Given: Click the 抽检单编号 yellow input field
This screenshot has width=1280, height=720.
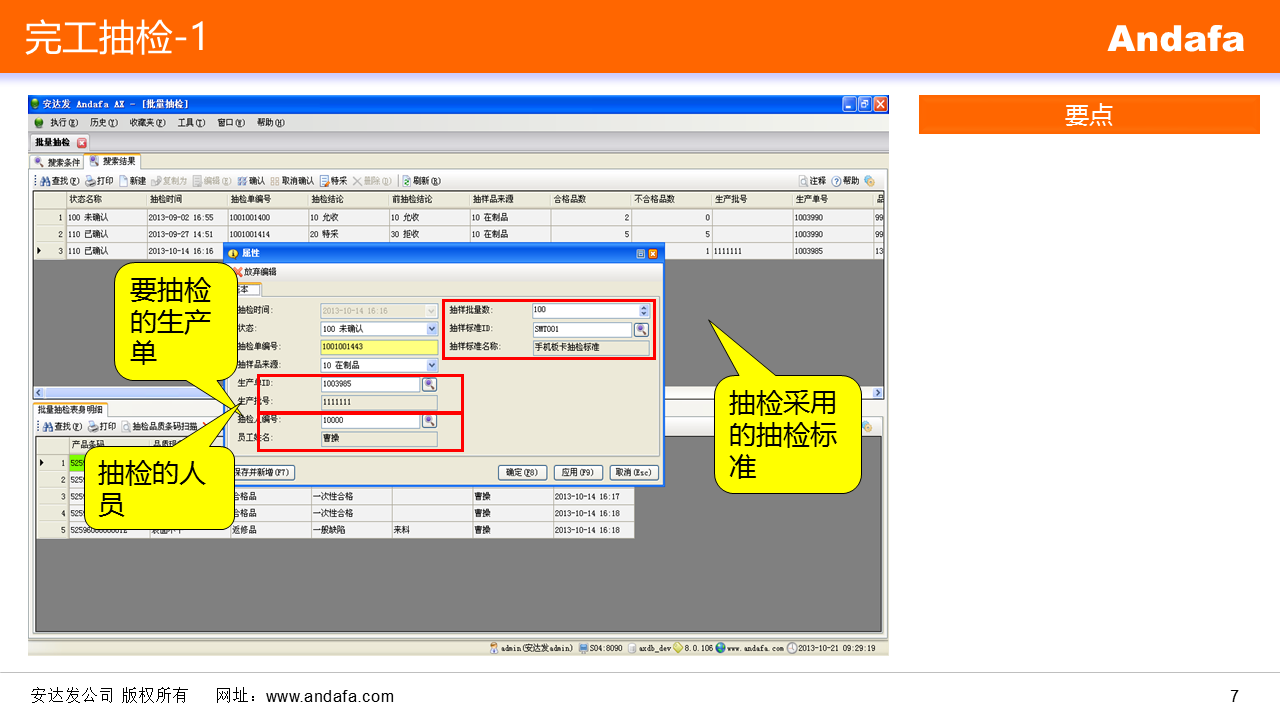Looking at the screenshot, I should tap(379, 347).
